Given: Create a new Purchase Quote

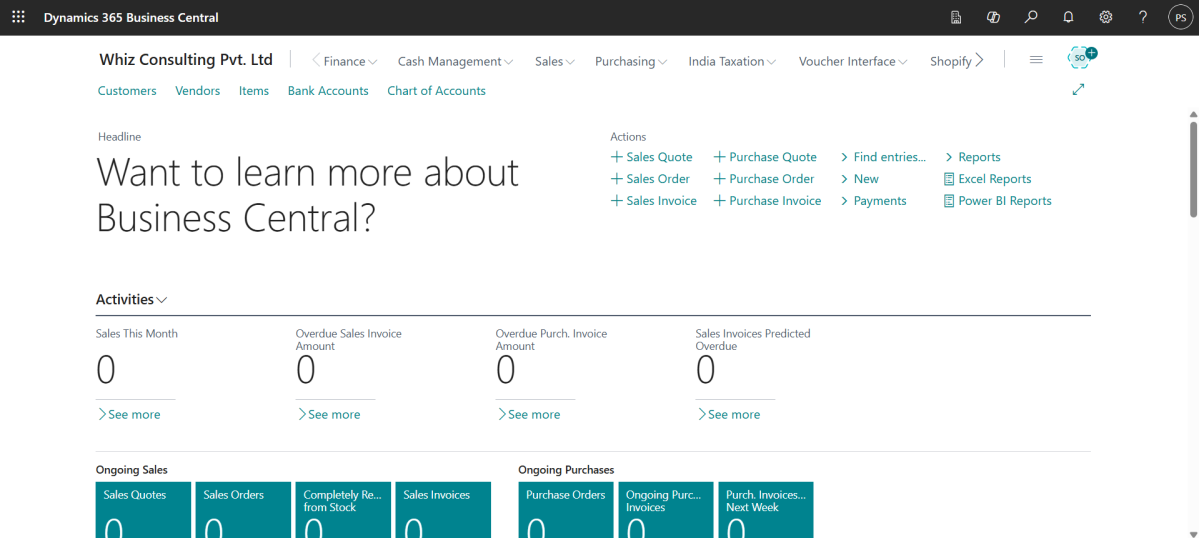Looking at the screenshot, I should pos(765,157).
